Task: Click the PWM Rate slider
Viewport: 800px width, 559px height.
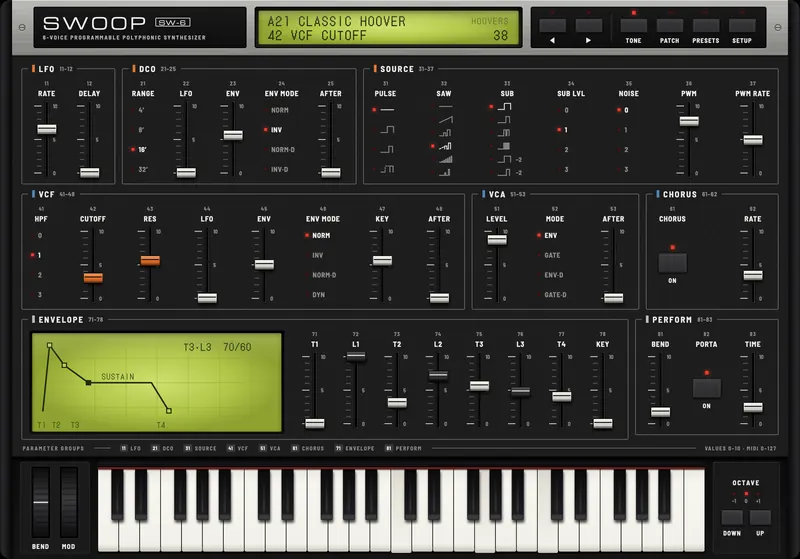Action: [x=753, y=140]
